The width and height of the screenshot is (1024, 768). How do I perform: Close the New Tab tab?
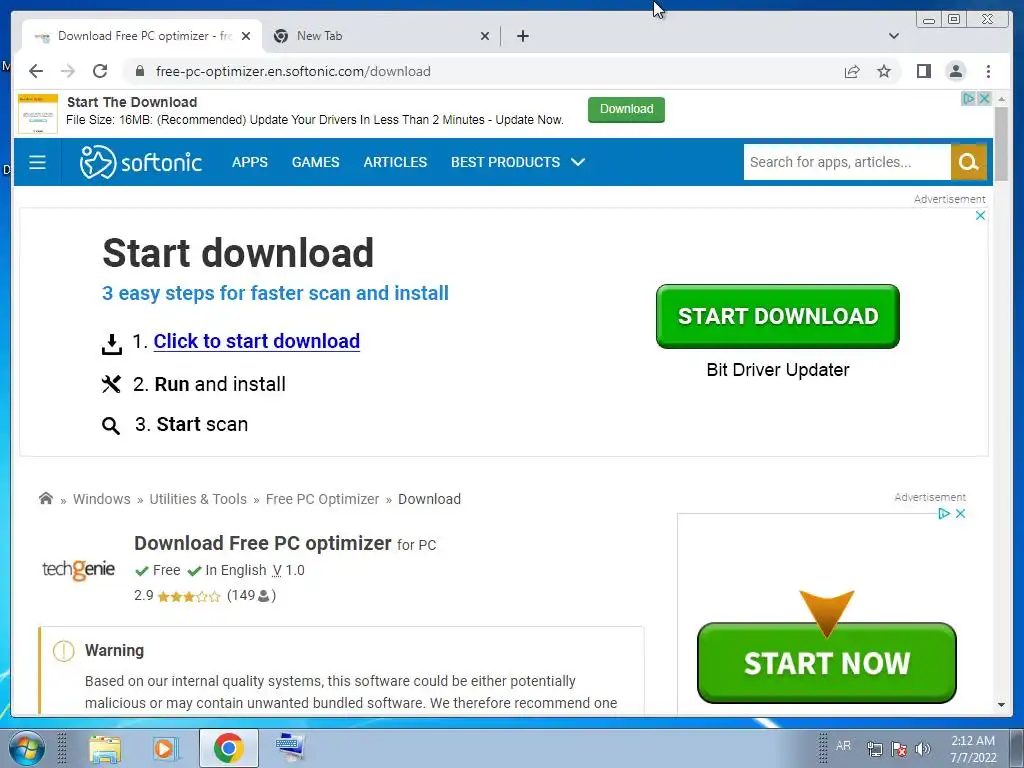tap(485, 36)
